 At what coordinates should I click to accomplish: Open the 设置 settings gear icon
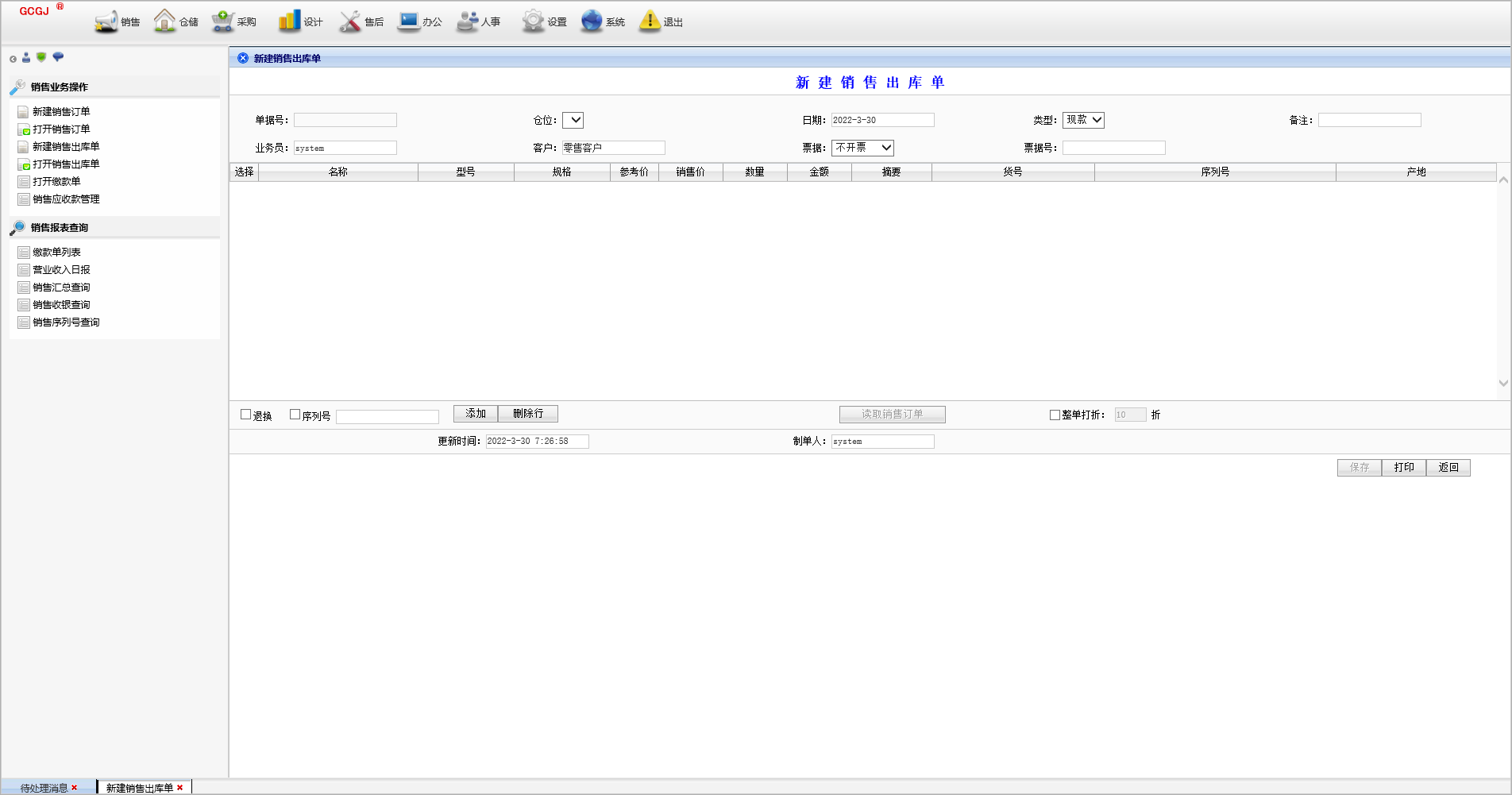[x=533, y=21]
